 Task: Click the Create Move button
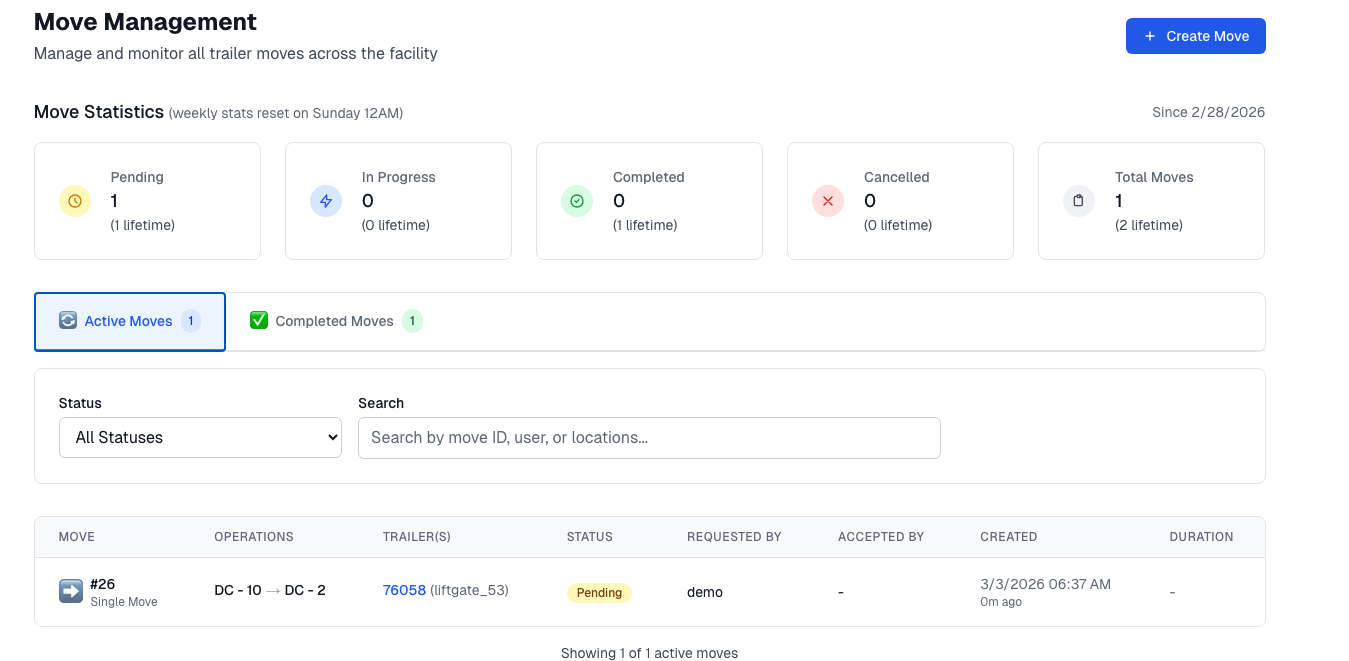point(1195,36)
